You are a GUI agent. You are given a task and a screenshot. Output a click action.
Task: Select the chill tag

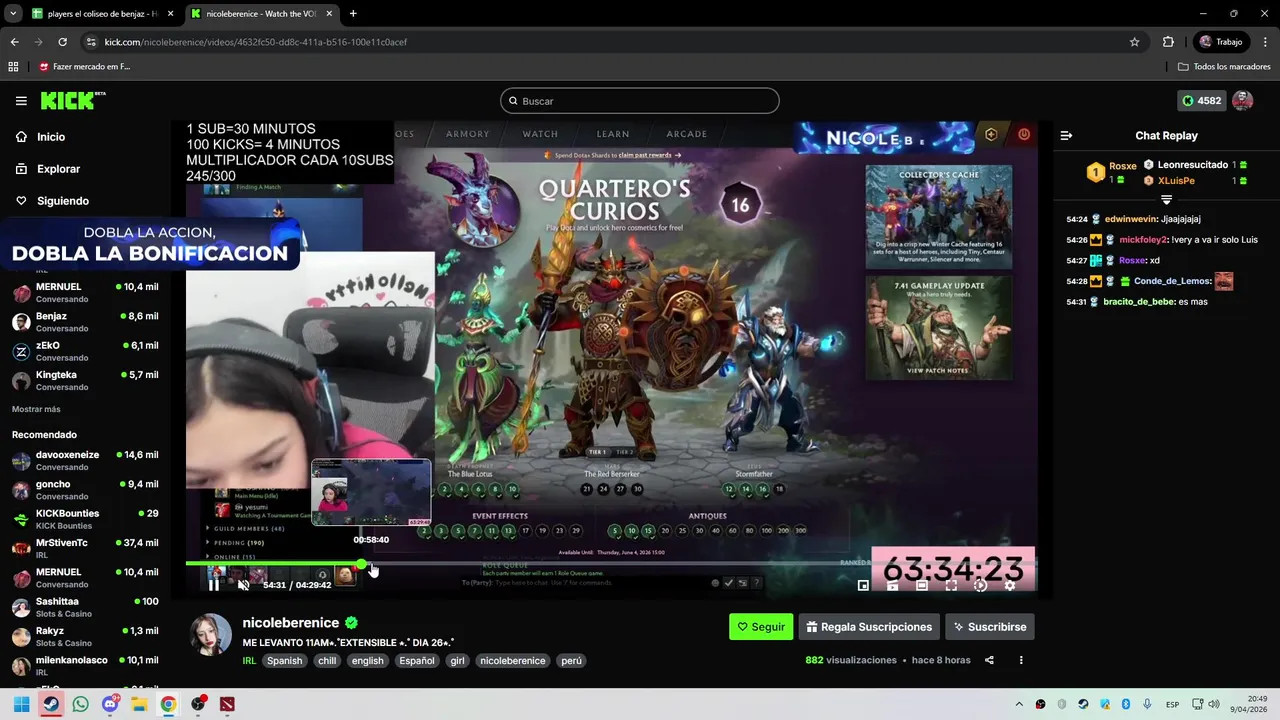click(x=327, y=661)
